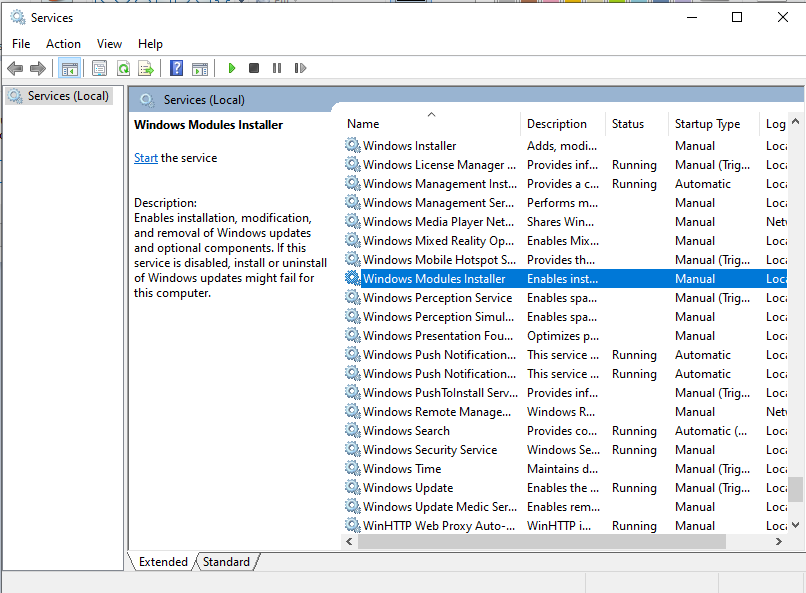Viewport: 806px width, 593px height.
Task: Click Running status of Windows Update
Action: (634, 488)
